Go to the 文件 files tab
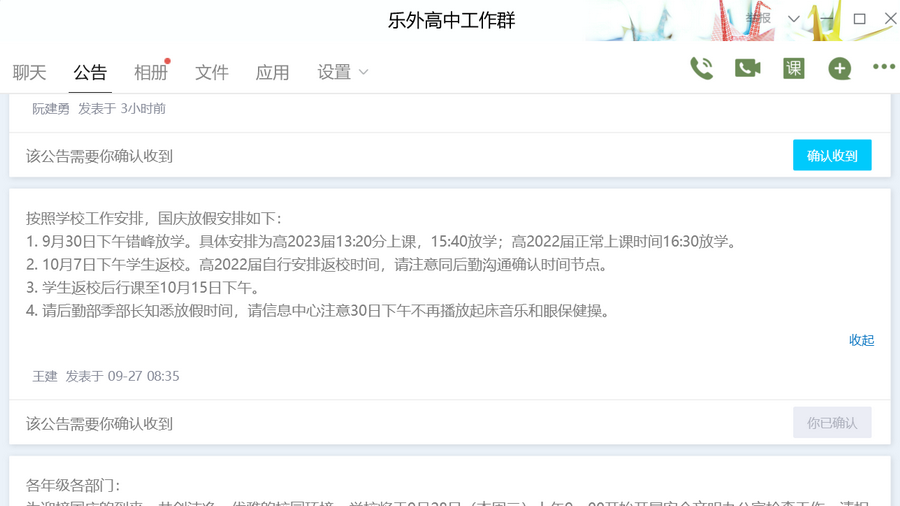Screen dimensions: 900x506 [212, 72]
